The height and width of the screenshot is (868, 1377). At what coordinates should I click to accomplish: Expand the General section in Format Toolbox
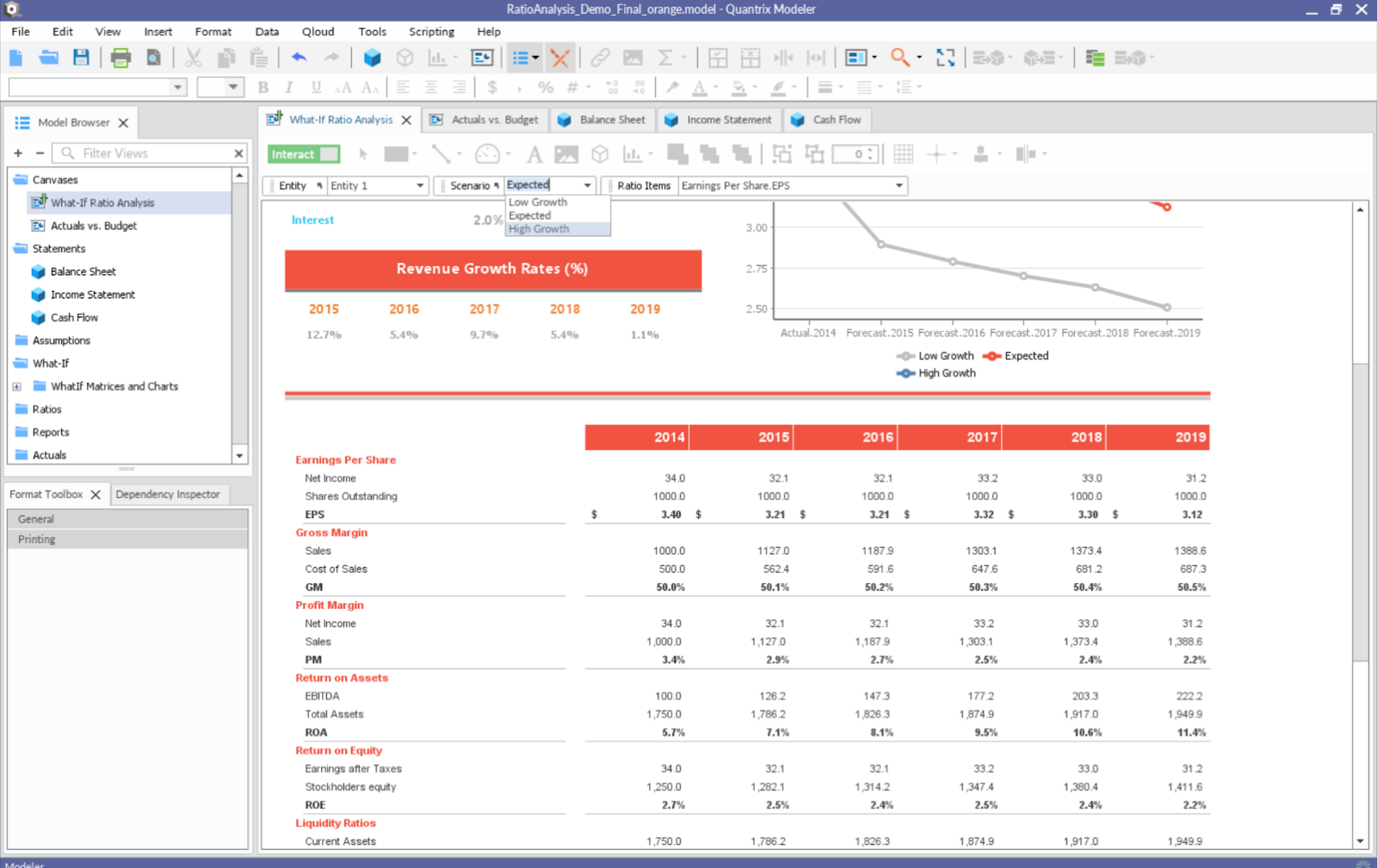click(127, 520)
